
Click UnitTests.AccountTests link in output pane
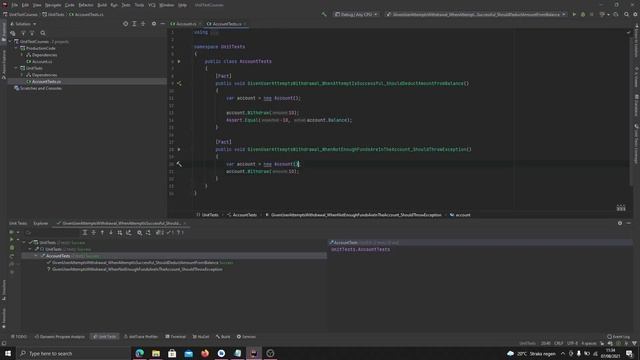coord(360,249)
